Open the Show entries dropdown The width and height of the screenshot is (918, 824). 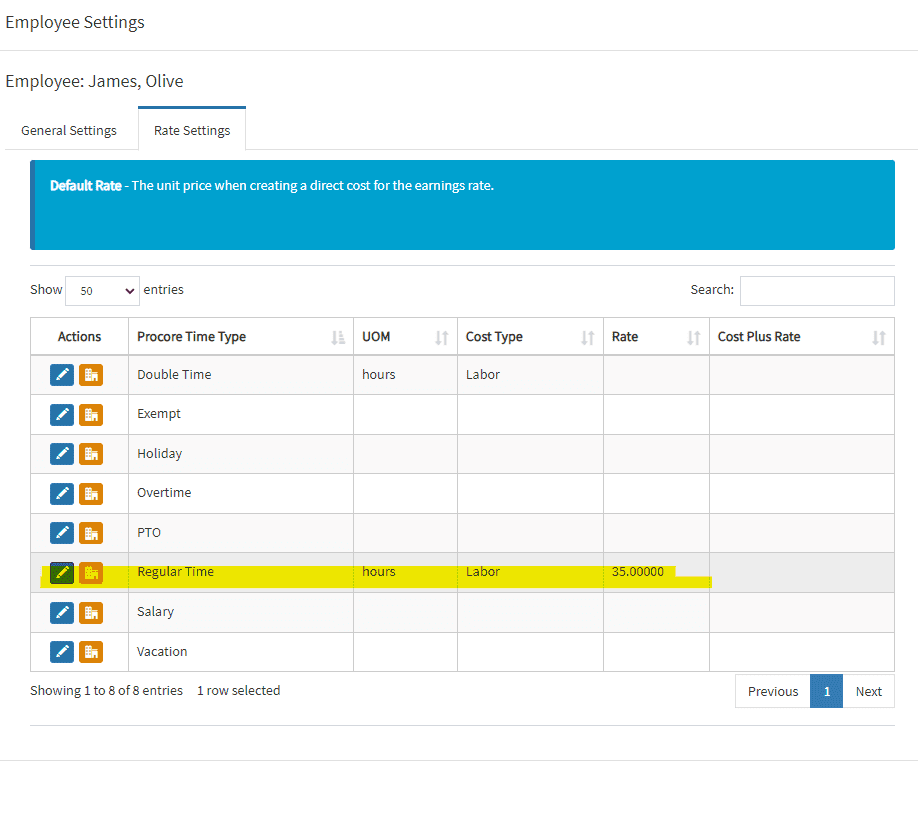tap(102, 291)
